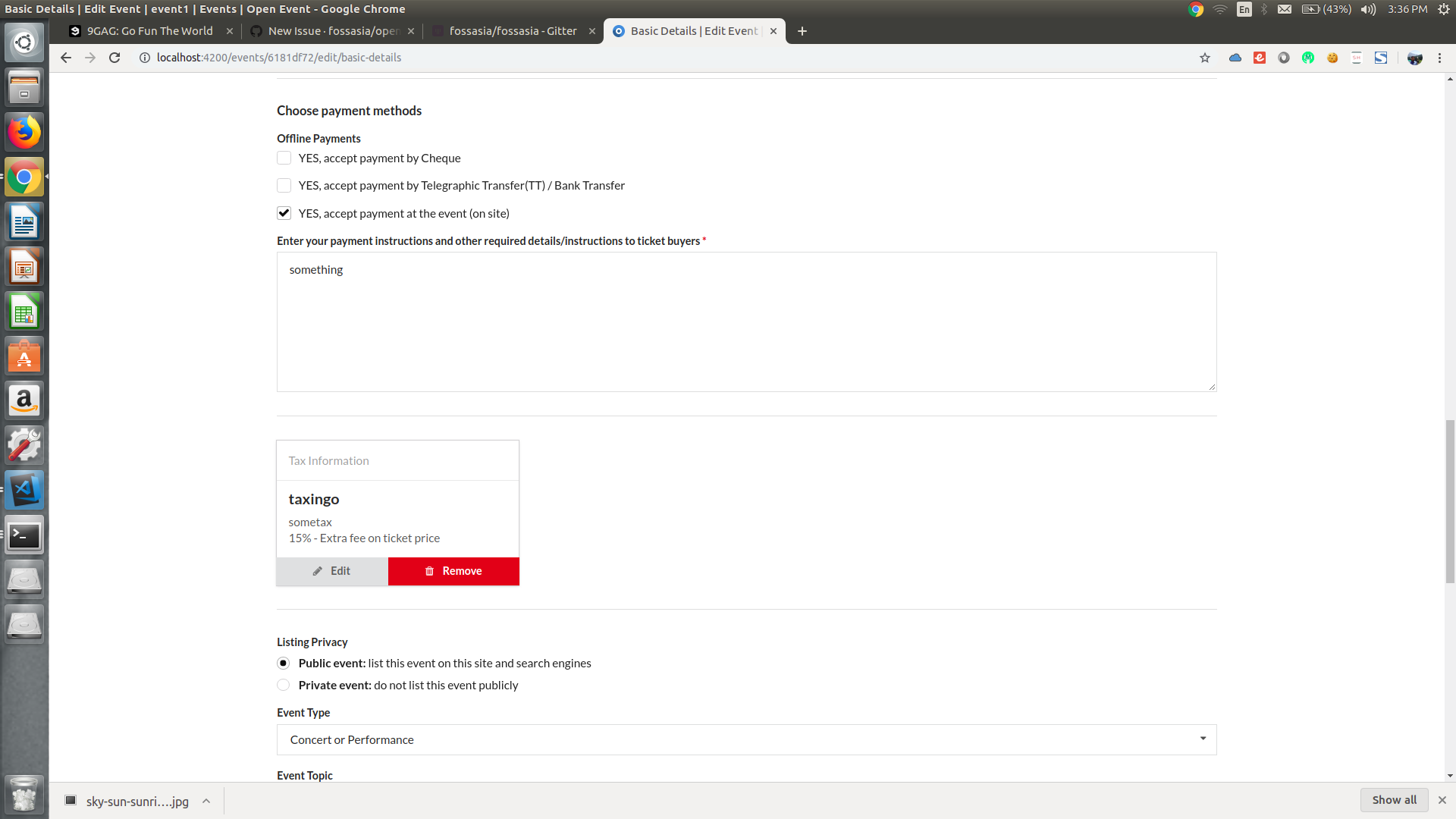
Task: Edit the taxingo tax information
Action: (332, 571)
